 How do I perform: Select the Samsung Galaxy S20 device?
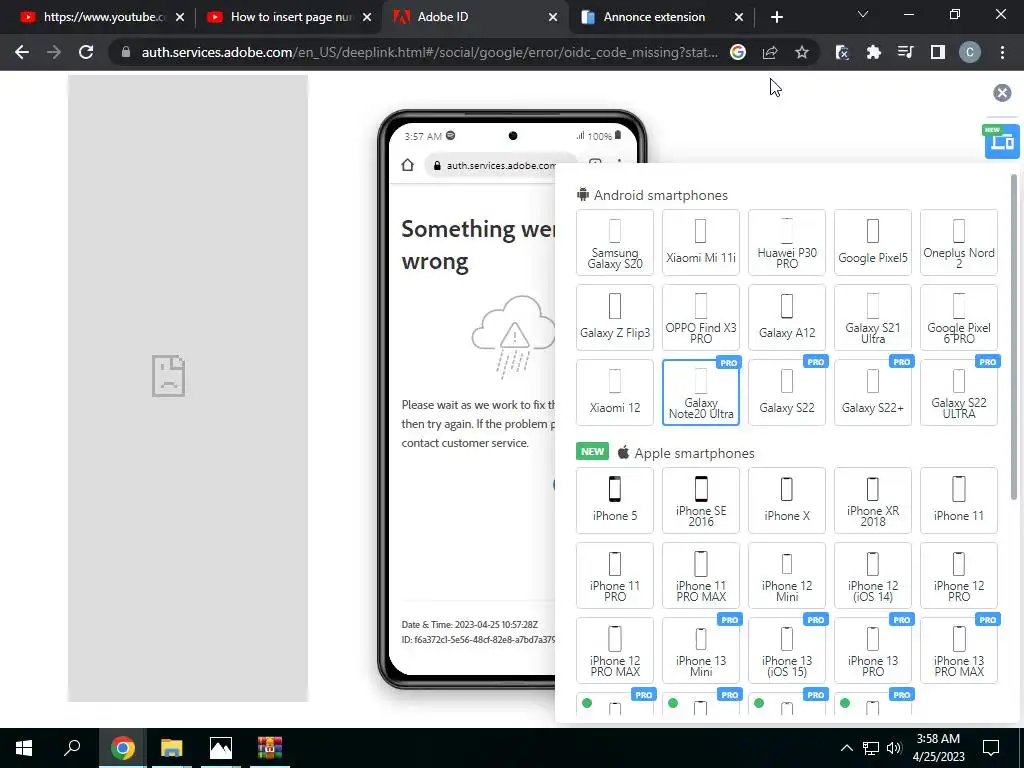pyautogui.click(x=615, y=242)
